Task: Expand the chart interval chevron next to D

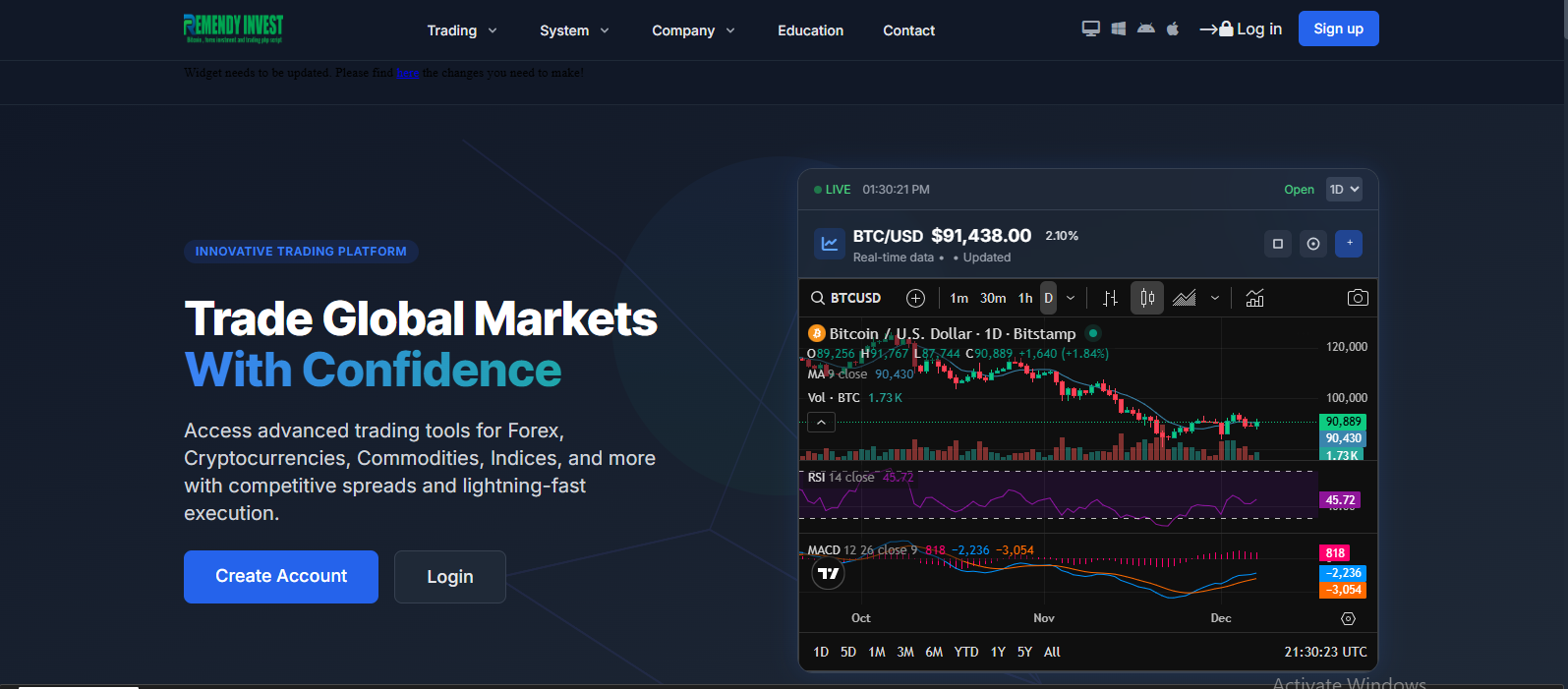Action: (x=1071, y=298)
